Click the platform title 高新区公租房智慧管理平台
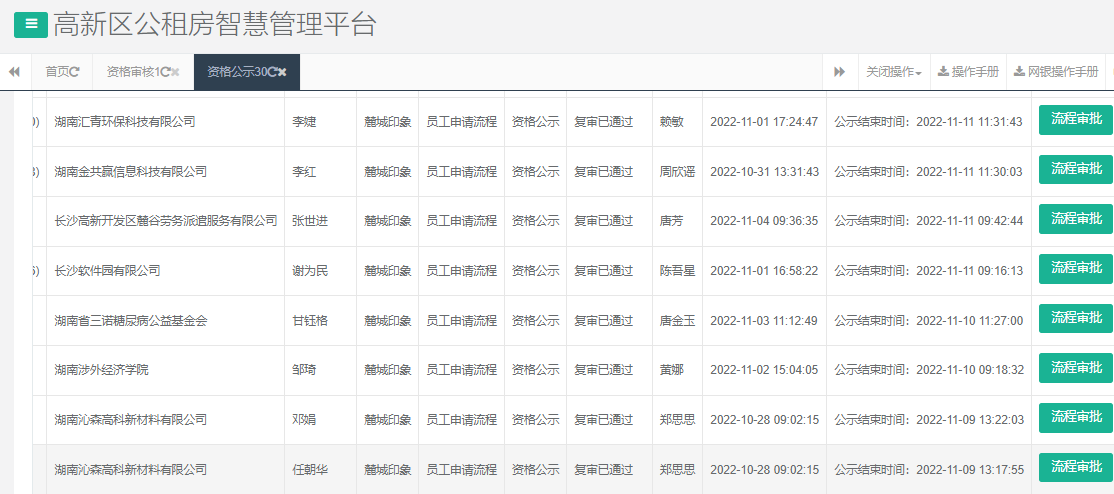The width and height of the screenshot is (1114, 494). coord(215,25)
